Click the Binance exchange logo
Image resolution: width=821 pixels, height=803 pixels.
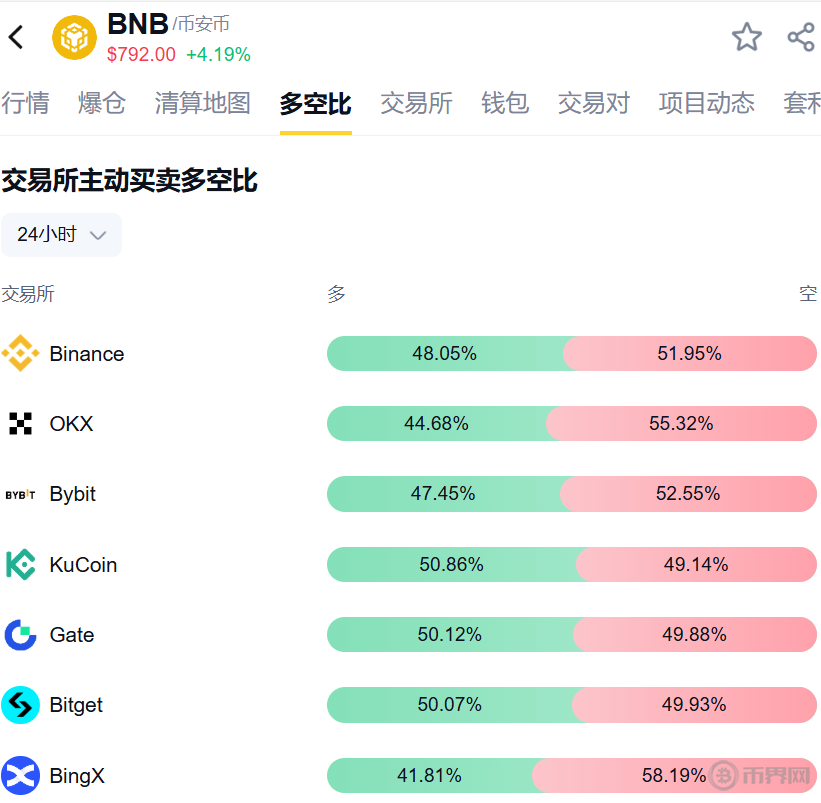(20, 354)
